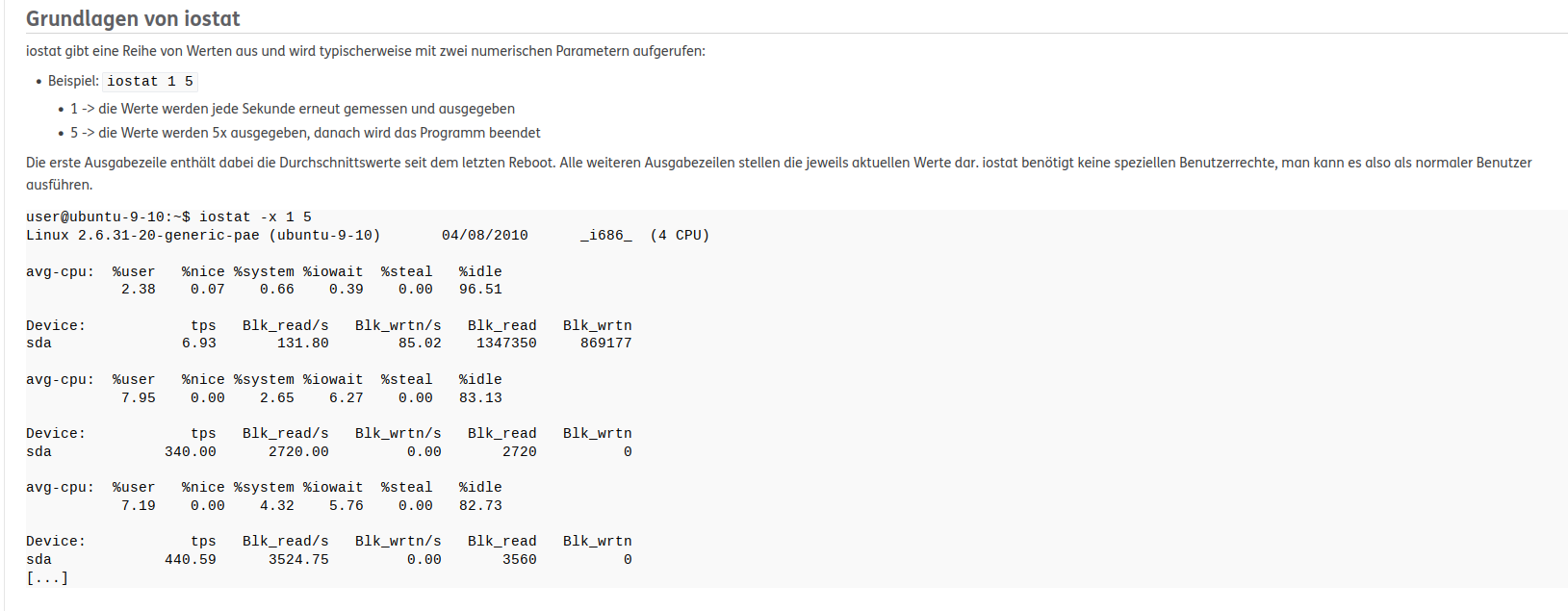This screenshot has height=611, width=1568.
Task: Click the Blk_wrtn value 869177
Action: pyautogui.click(x=606, y=344)
